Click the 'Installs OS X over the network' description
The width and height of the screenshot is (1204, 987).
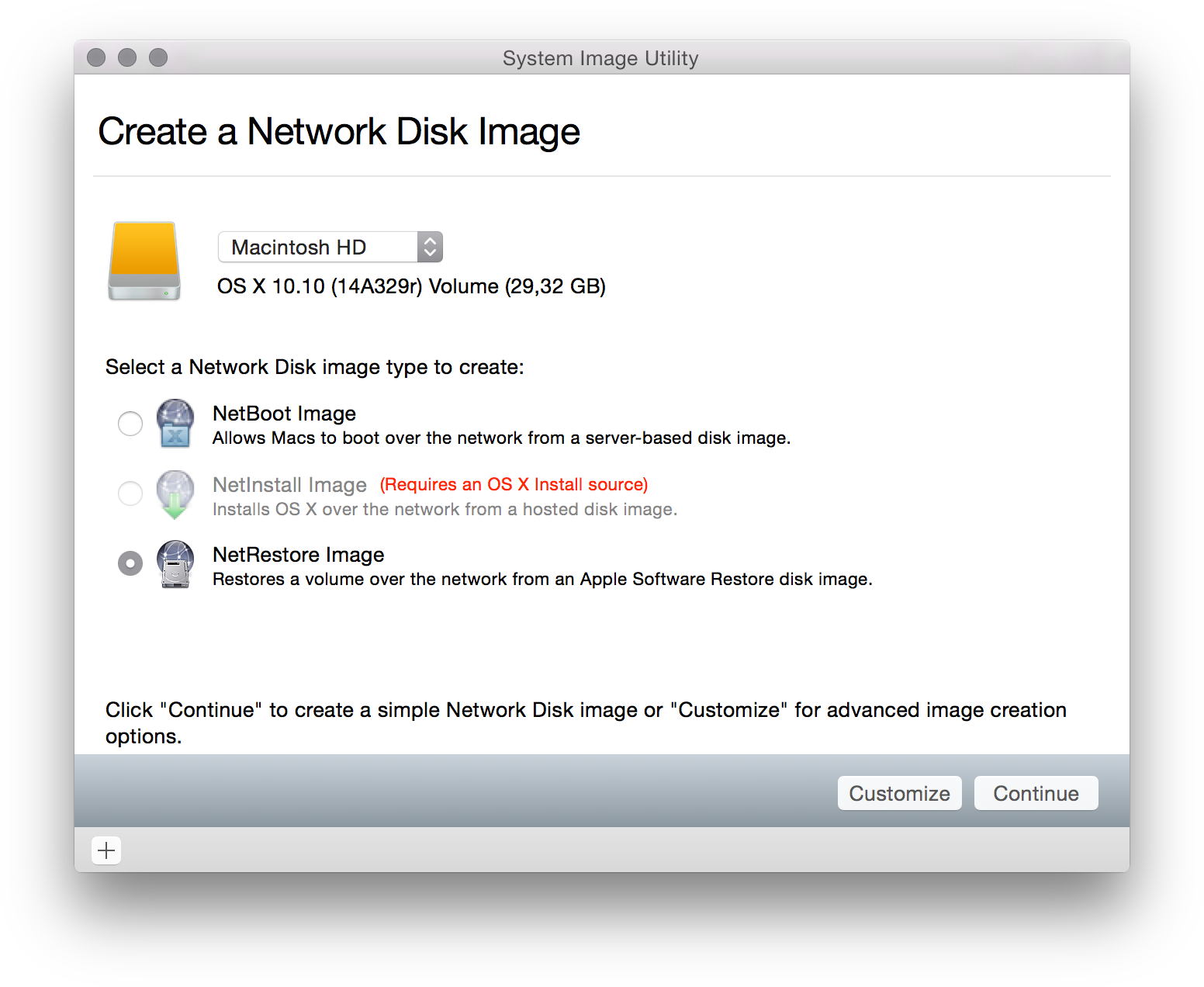pos(445,510)
